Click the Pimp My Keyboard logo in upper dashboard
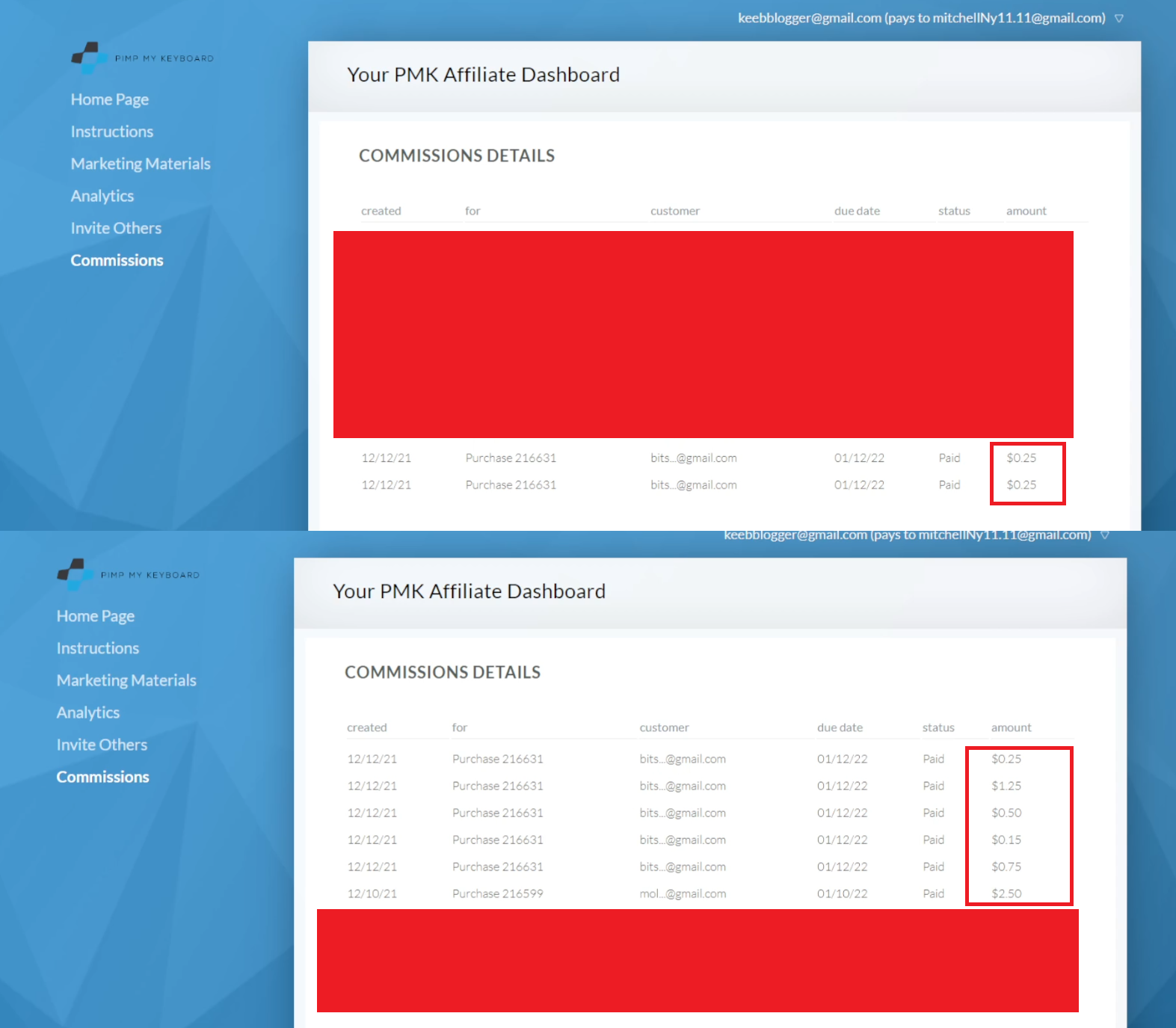Viewport: 1176px width, 1028px height. point(142,58)
